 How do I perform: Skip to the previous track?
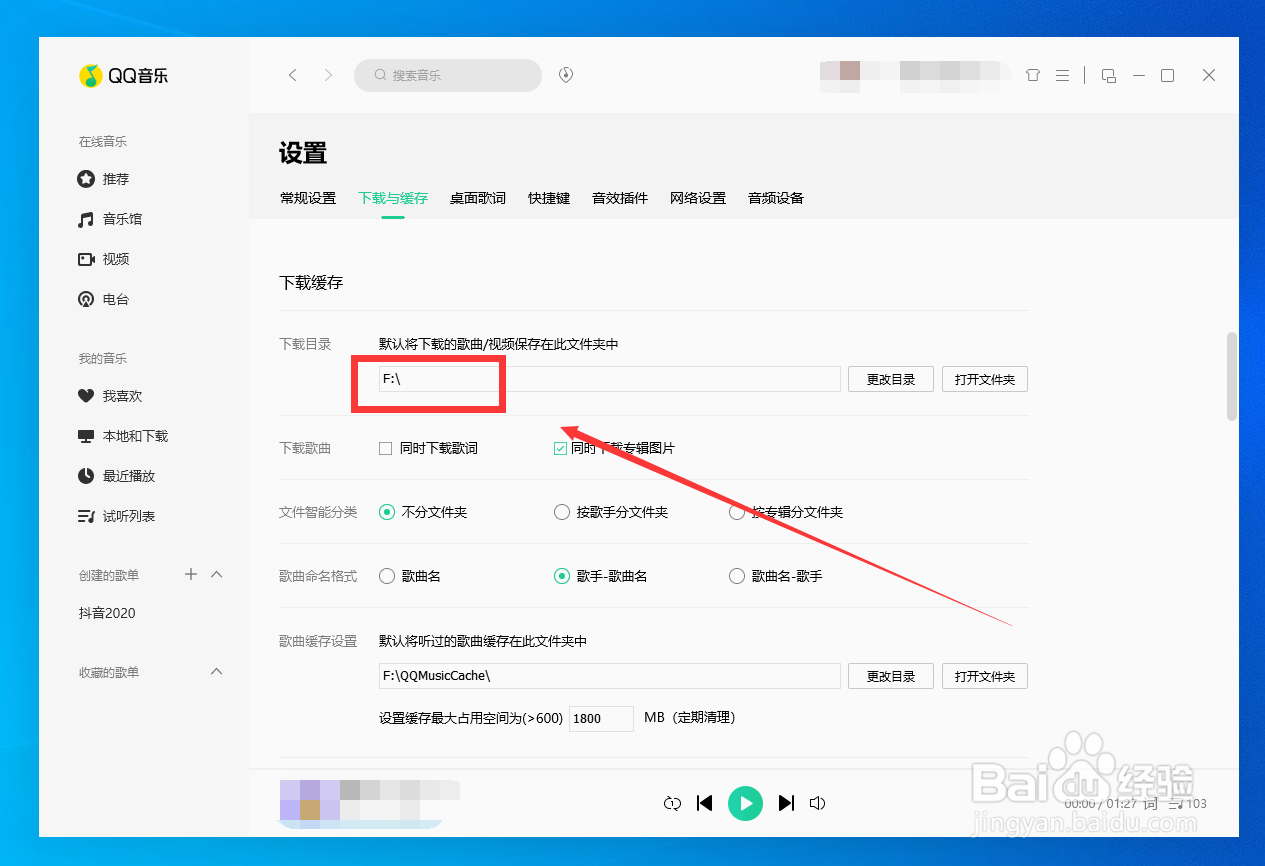click(x=704, y=803)
